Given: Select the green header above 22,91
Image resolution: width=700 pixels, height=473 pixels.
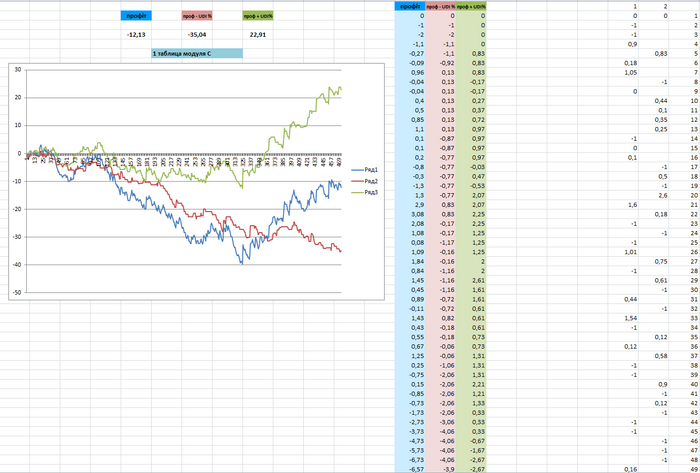Looking at the screenshot, I should point(258,16).
